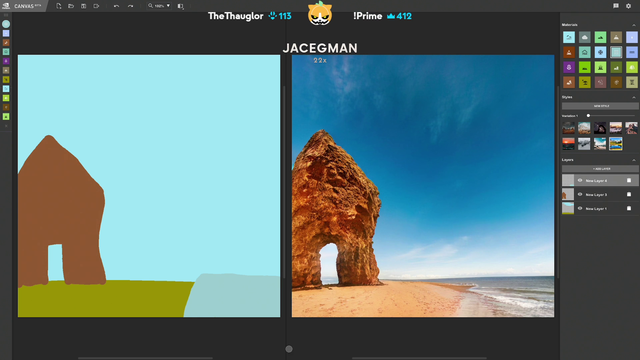Click the export icon in toolbar
Image resolution: width=640 pixels, height=360 pixels.
coord(96,6)
